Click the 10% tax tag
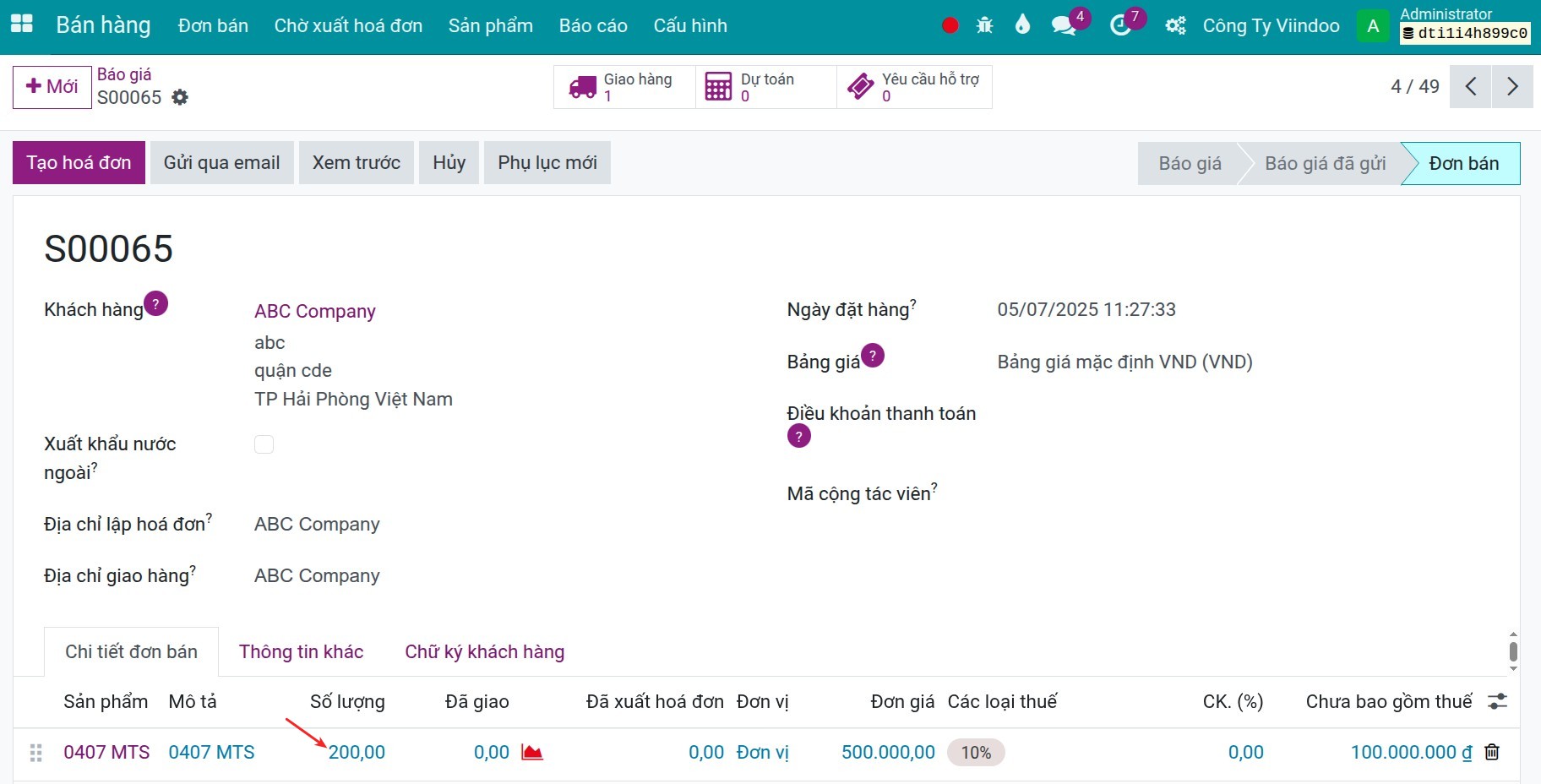This screenshot has width=1541, height=784. pyautogui.click(x=976, y=752)
